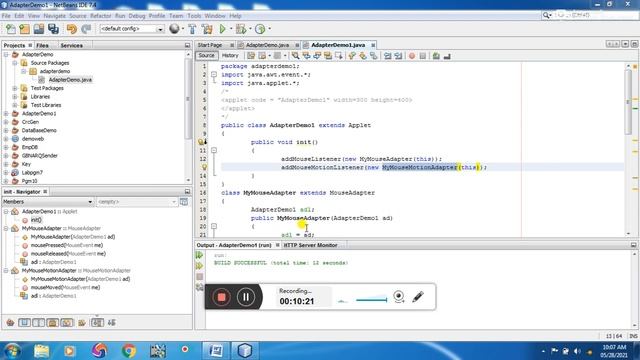Screen dimensions: 640x360
Task: Click the editor vertical scrollbar
Action: 628,102
